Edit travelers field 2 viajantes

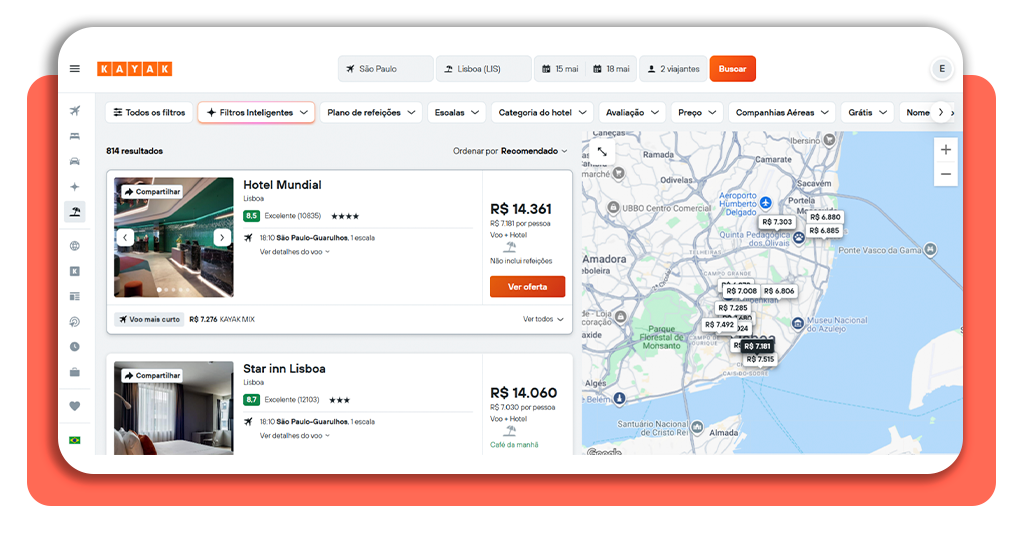(x=673, y=69)
